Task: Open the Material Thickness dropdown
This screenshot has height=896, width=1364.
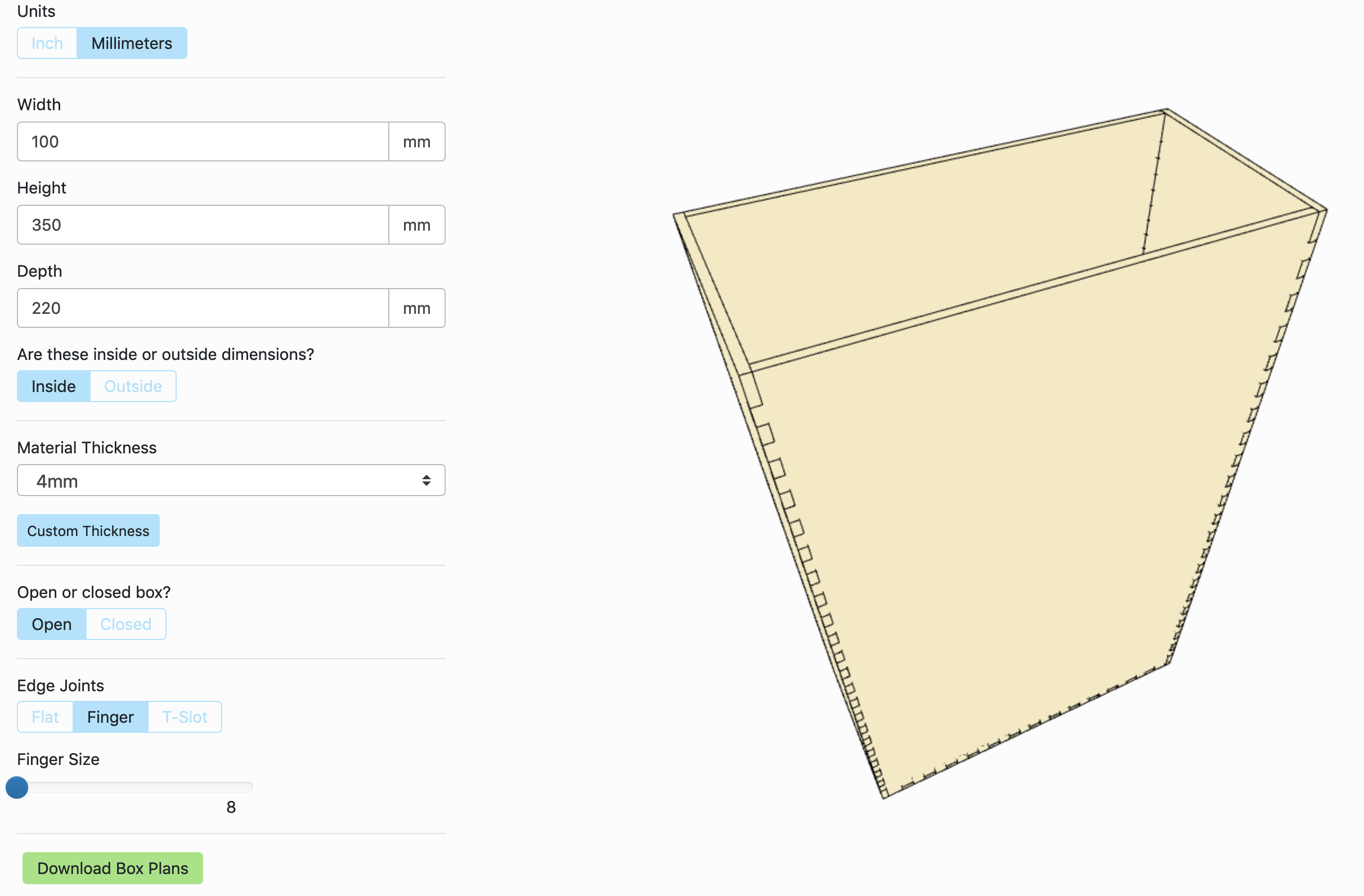Action: [231, 480]
